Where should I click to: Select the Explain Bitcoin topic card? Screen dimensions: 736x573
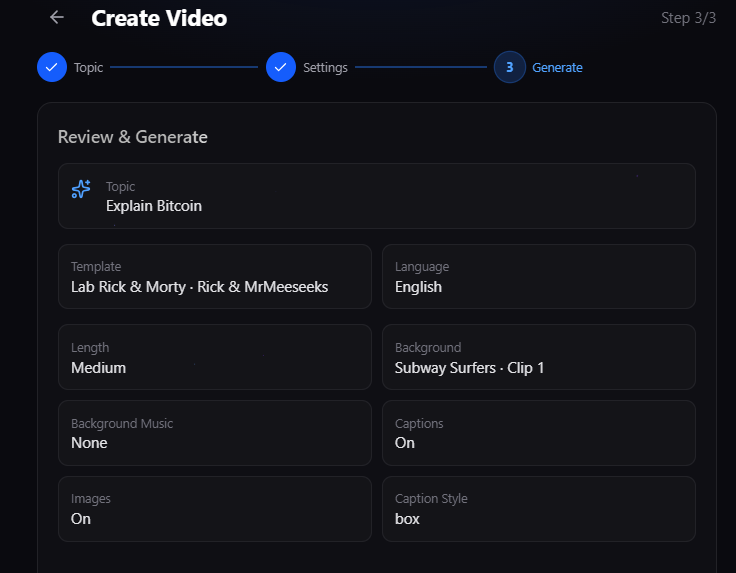[376, 196]
